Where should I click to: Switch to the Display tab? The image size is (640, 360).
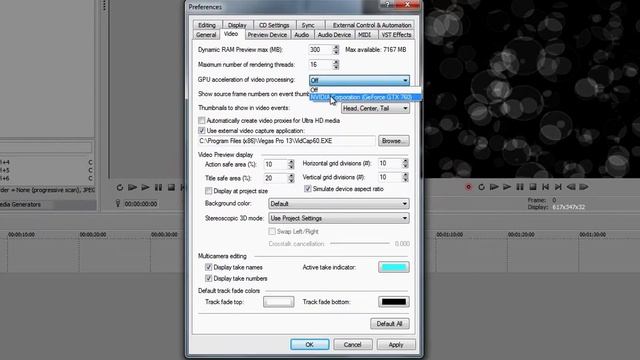pos(237,25)
